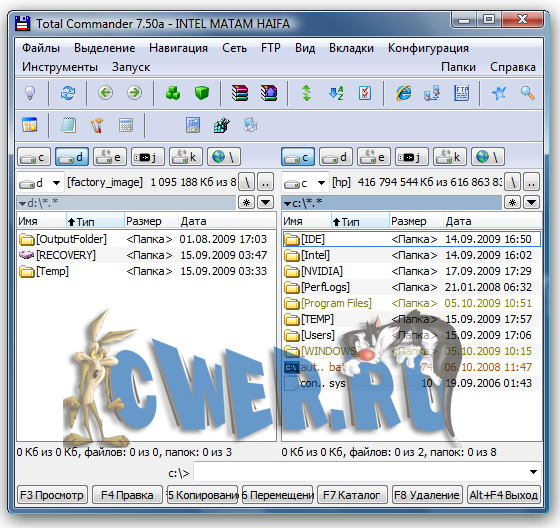Open the calculator icon in second toolbar
Viewport: 560px width, 528px height.
(x=126, y=125)
